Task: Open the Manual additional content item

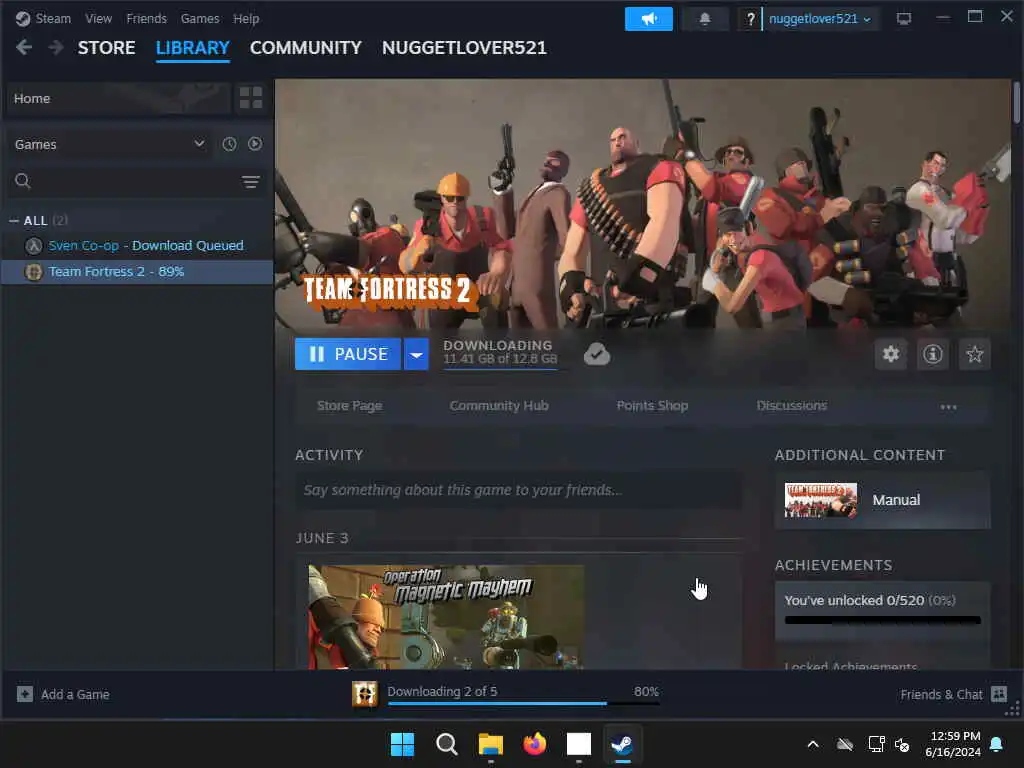Action: coord(882,500)
